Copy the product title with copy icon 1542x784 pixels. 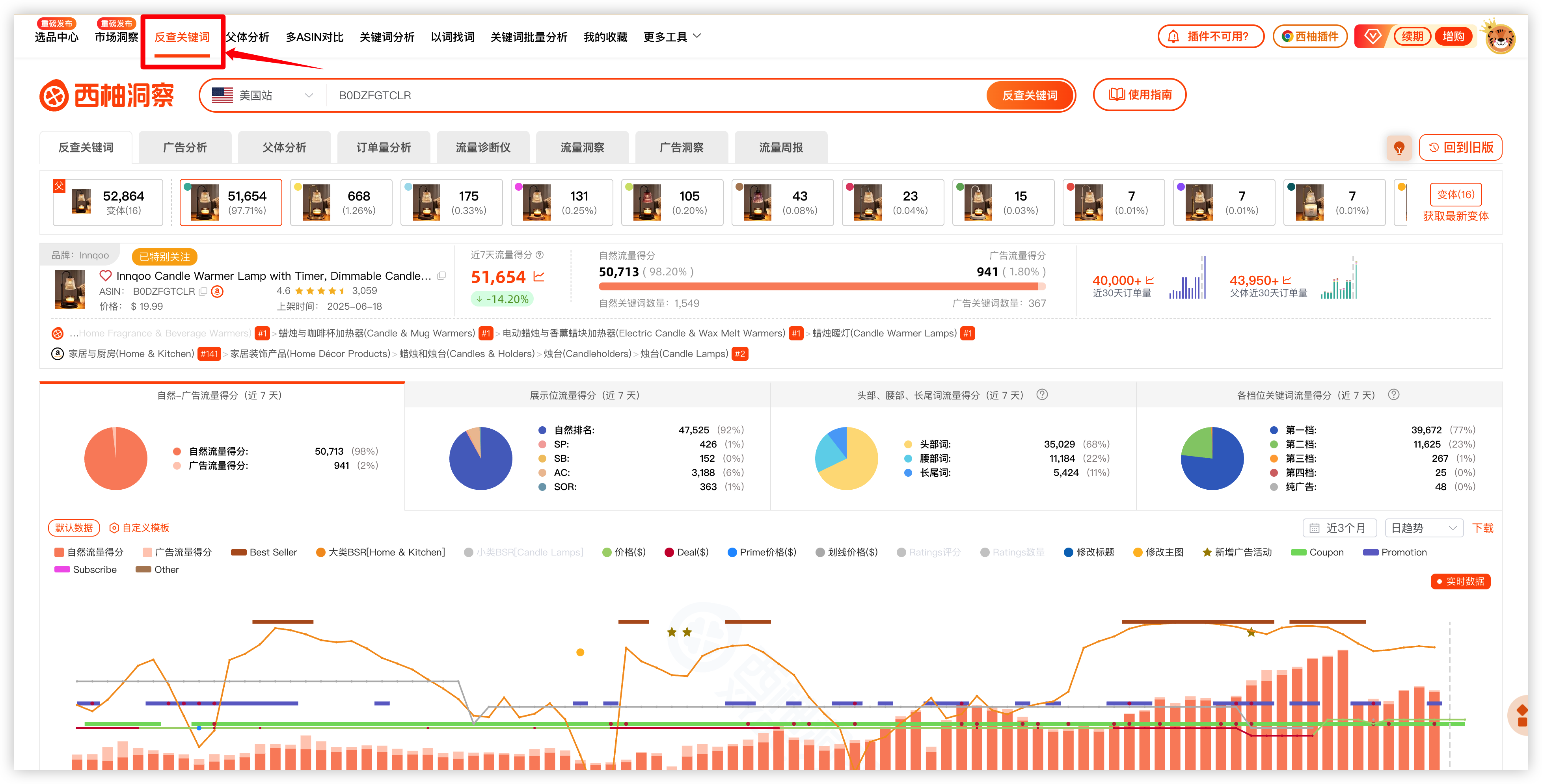point(442,276)
